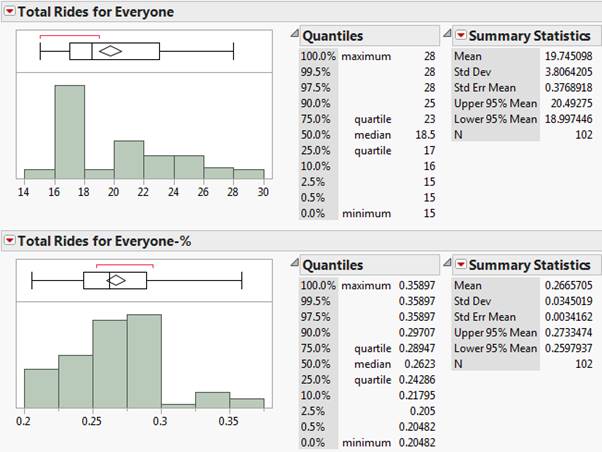This screenshot has width=602, height=452.
Task: Click the red shortest-half bracket above top box plot
Action: point(69,37)
